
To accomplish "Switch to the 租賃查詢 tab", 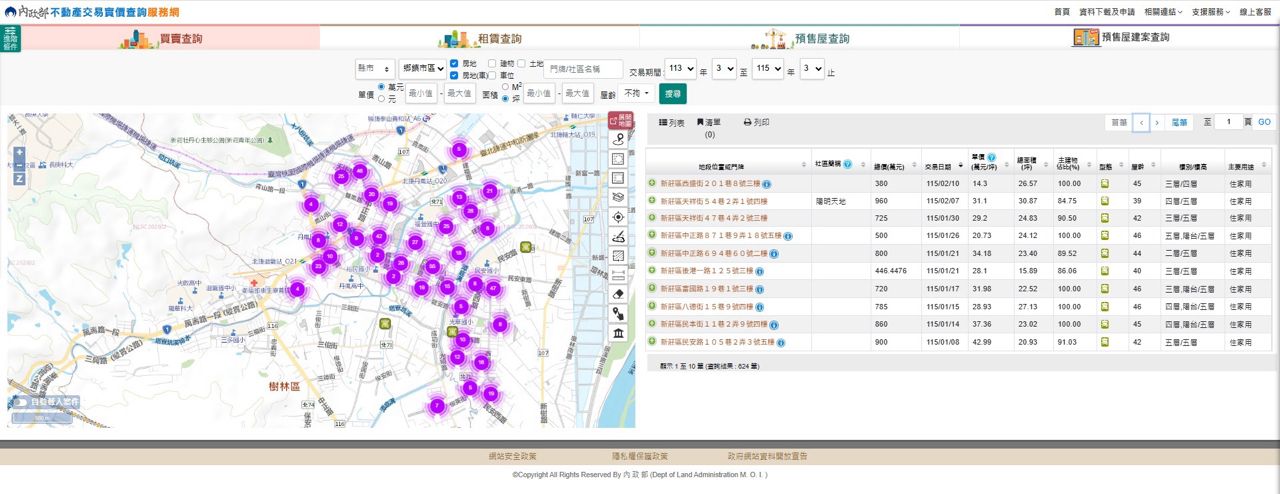I will point(480,38).
